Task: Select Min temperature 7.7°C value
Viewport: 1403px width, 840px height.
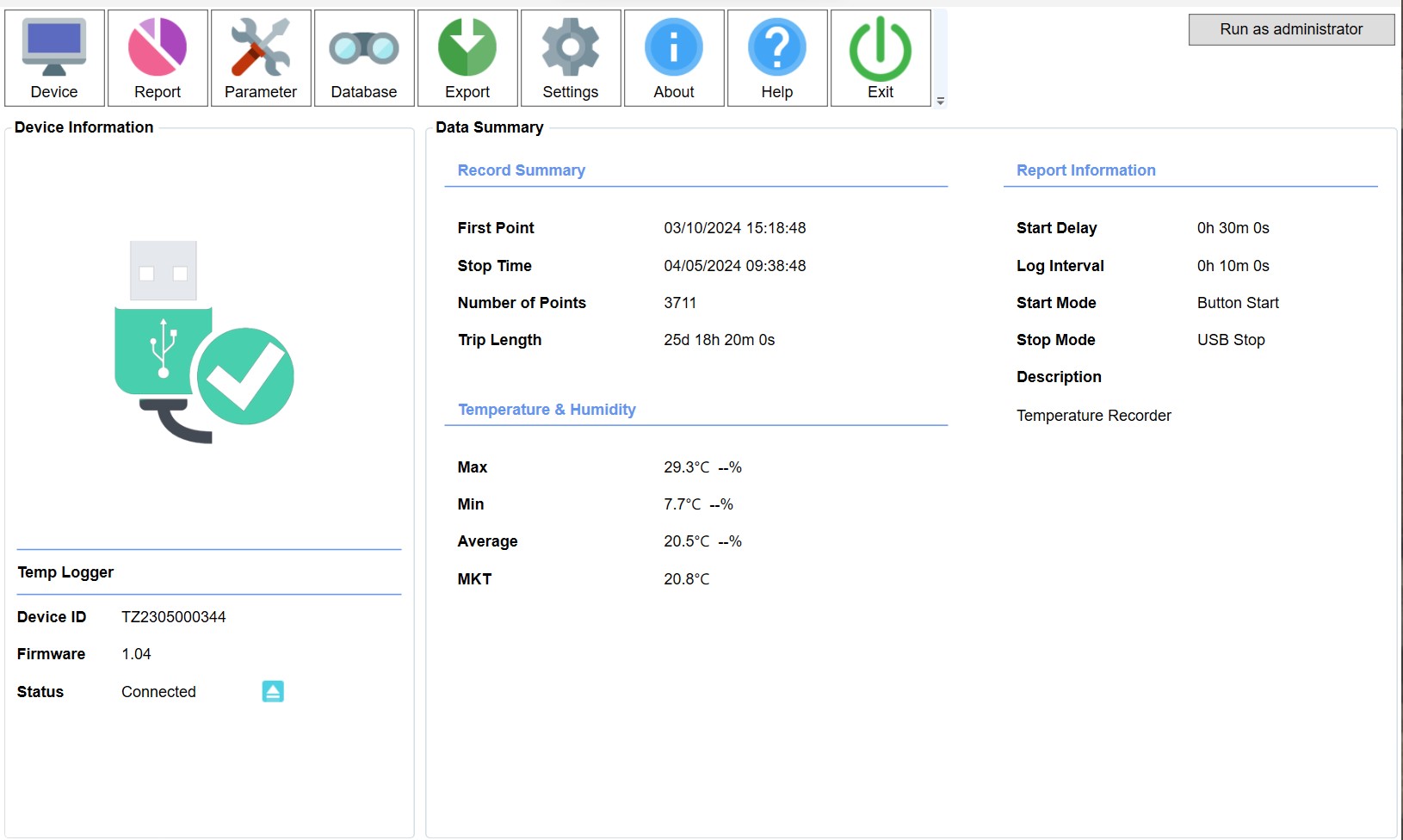Action: coord(683,504)
